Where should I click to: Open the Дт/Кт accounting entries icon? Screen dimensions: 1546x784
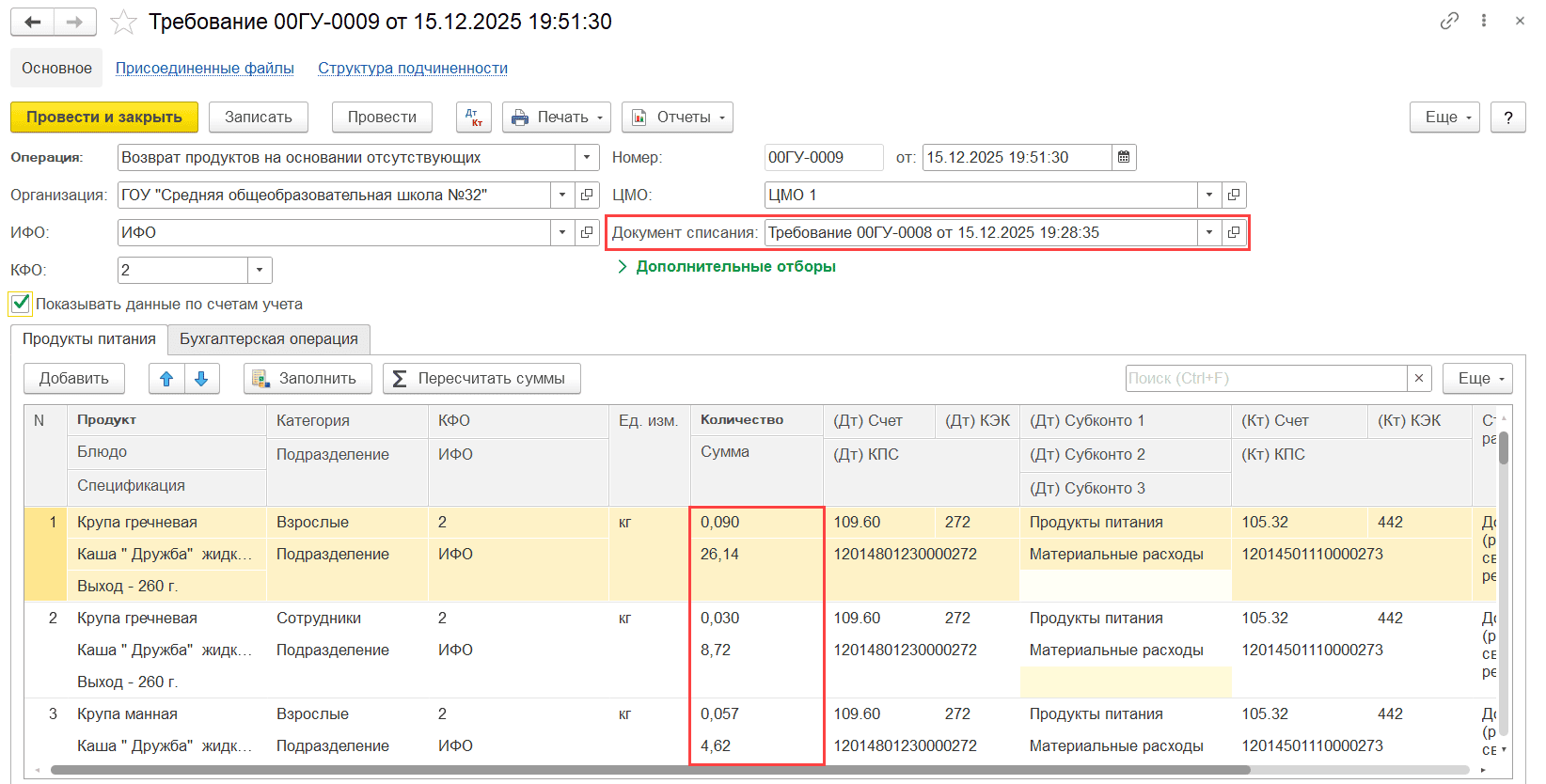pos(474,118)
